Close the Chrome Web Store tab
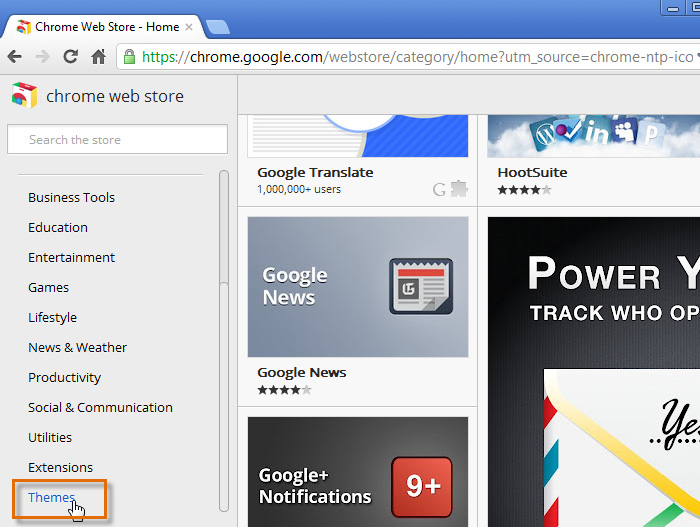The image size is (700, 527). pos(189,27)
